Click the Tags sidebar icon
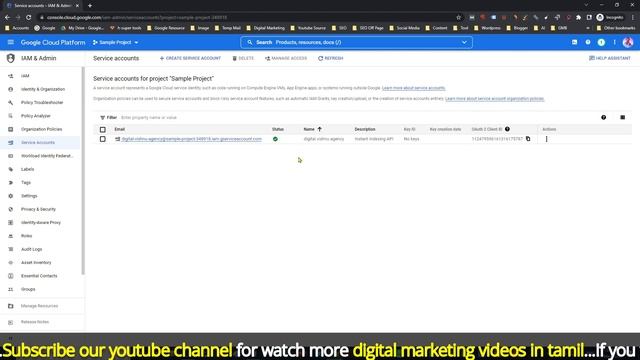 [11, 183]
